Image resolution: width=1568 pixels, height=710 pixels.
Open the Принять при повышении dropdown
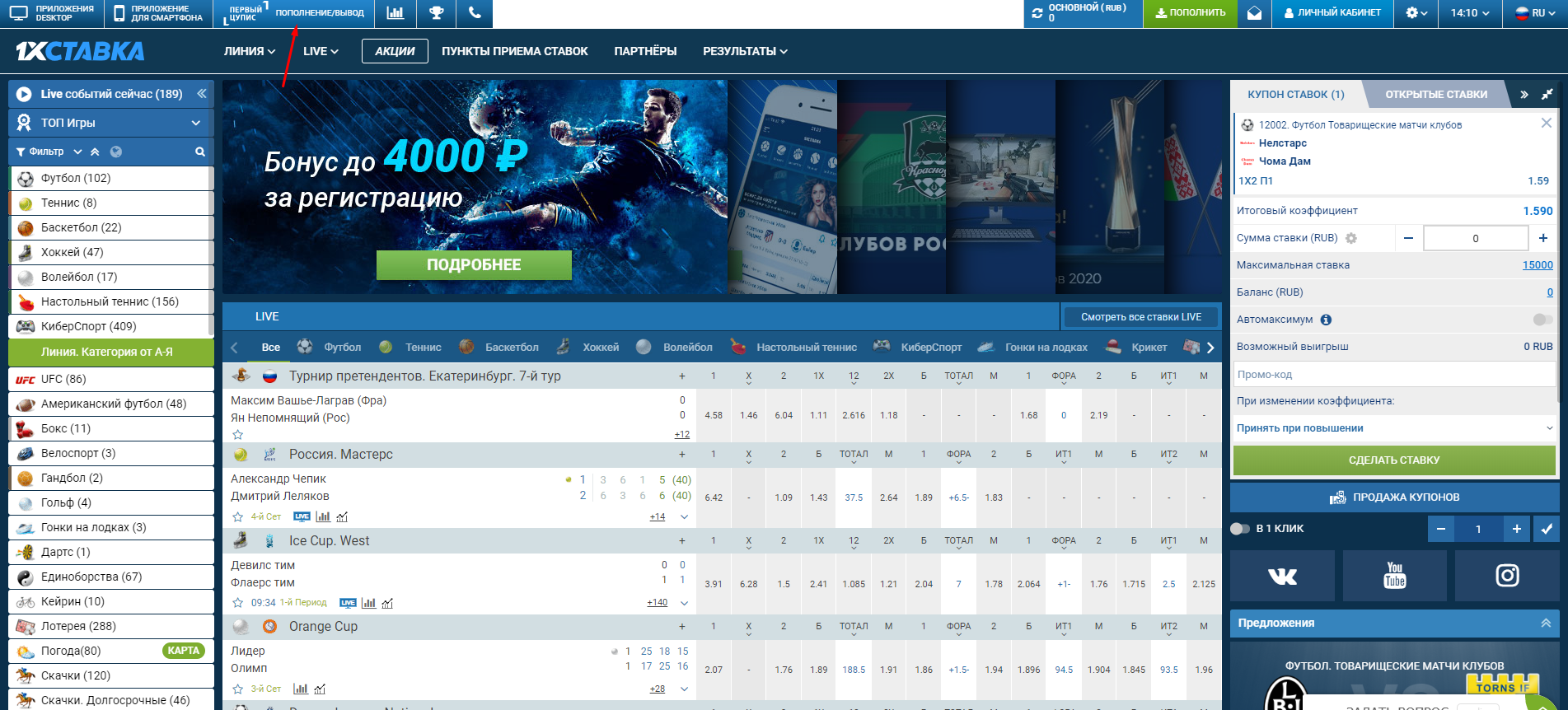pyautogui.click(x=1393, y=428)
